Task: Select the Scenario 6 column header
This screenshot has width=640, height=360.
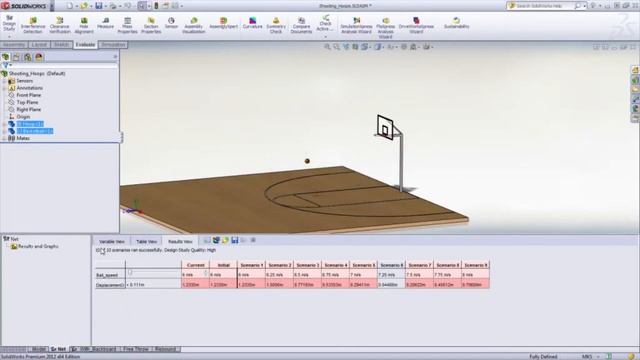Action: (x=391, y=265)
